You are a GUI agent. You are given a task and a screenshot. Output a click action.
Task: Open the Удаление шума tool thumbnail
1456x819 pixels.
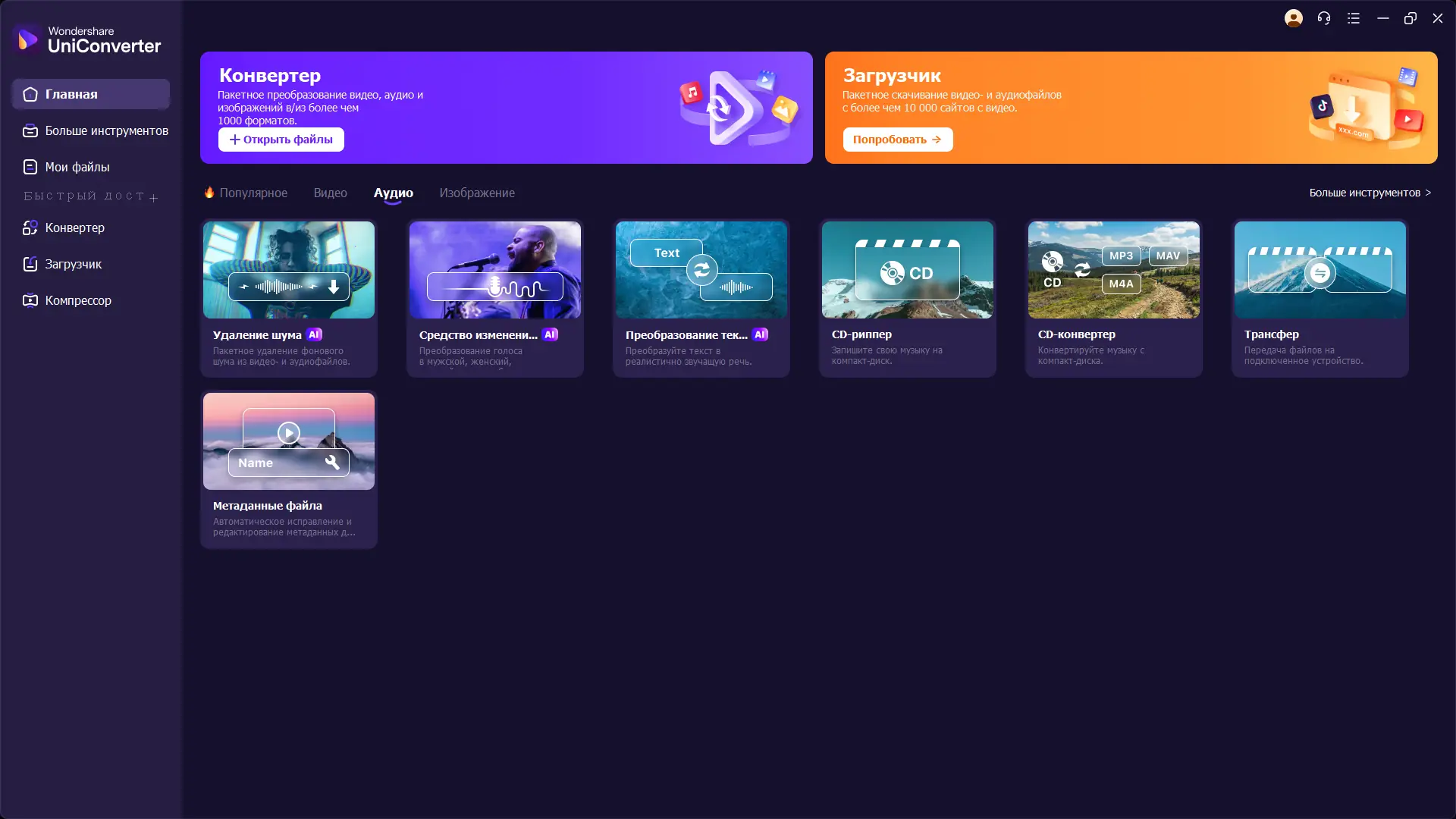point(288,270)
